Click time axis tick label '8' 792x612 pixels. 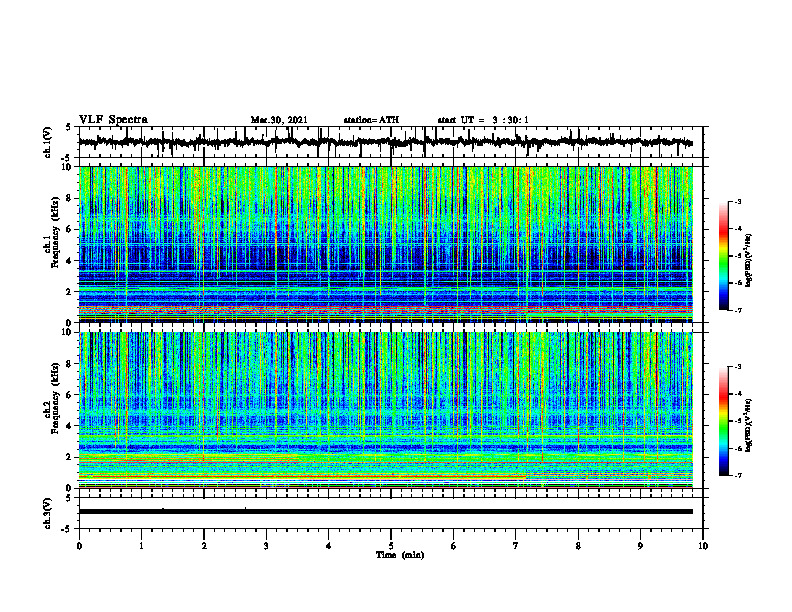point(578,546)
